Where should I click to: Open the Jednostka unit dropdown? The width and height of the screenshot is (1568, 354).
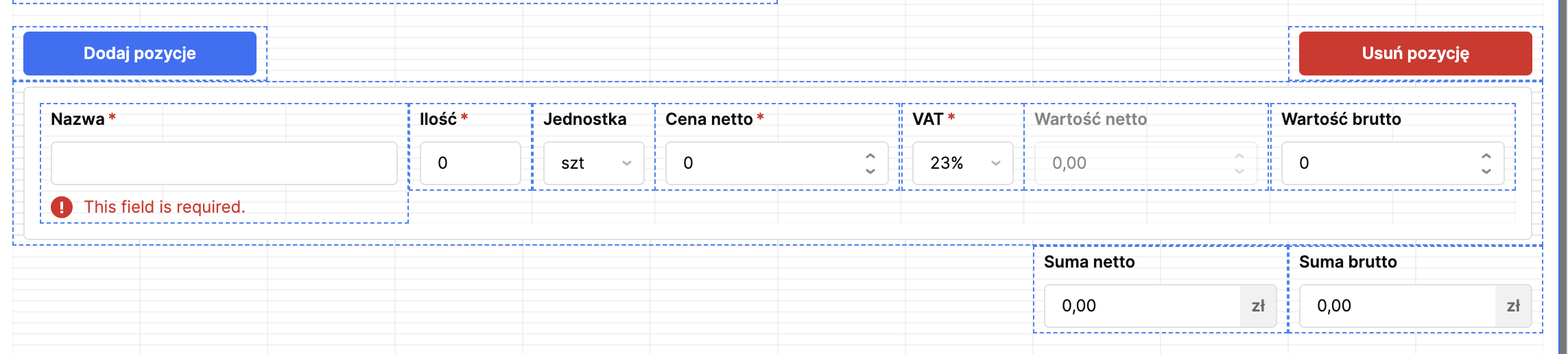[x=593, y=163]
